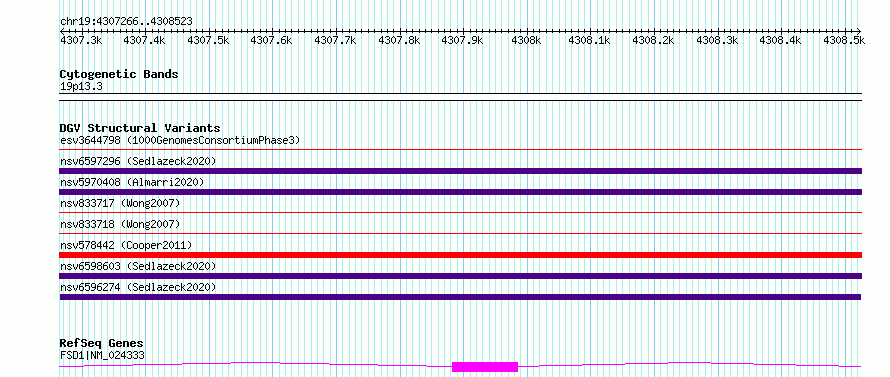Click the 4307.9k ruler tick label
The height and width of the screenshot is (377, 890).
462,40
